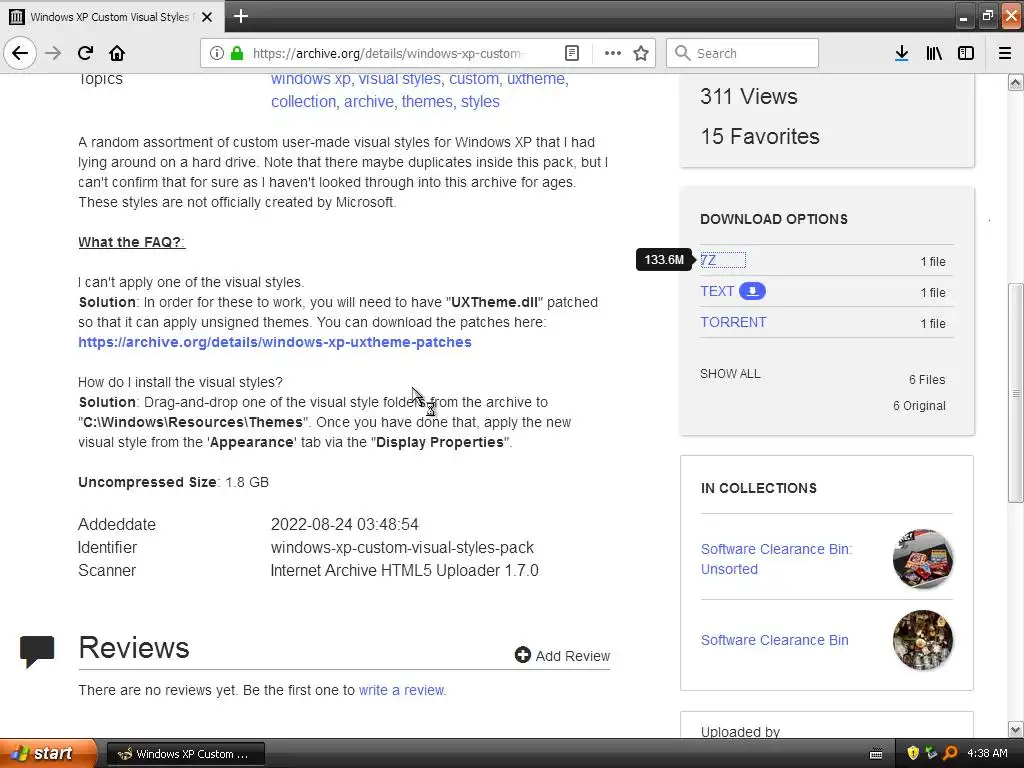The height and width of the screenshot is (768, 1024).
Task: Open the 'collection' topic link
Action: [304, 102]
